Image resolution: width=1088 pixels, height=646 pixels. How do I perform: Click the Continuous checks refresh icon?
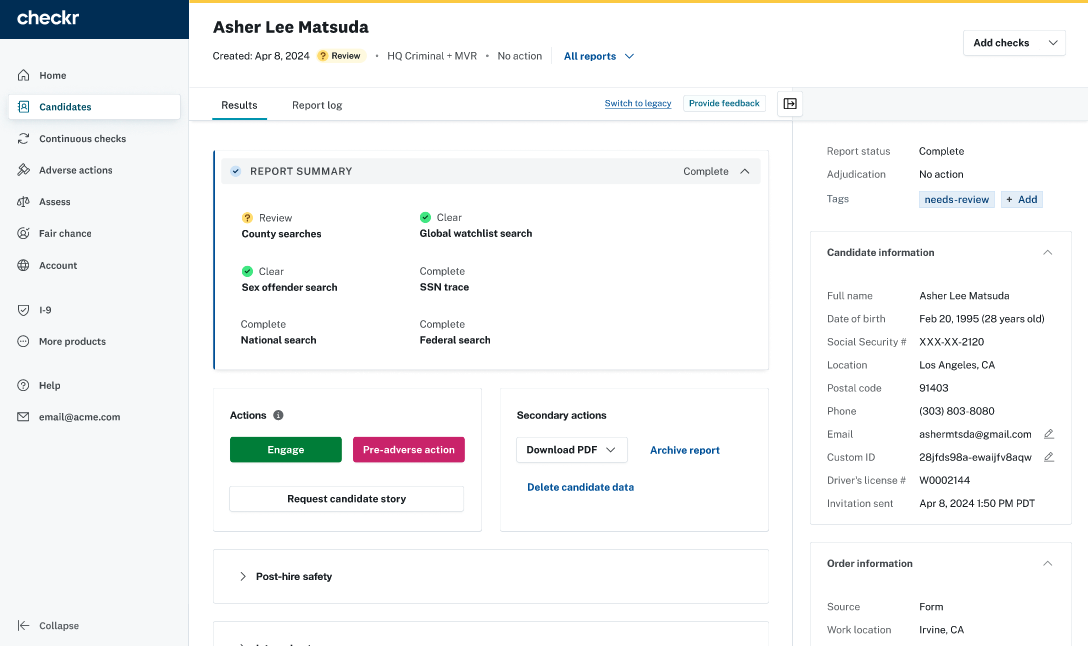click(x=24, y=139)
